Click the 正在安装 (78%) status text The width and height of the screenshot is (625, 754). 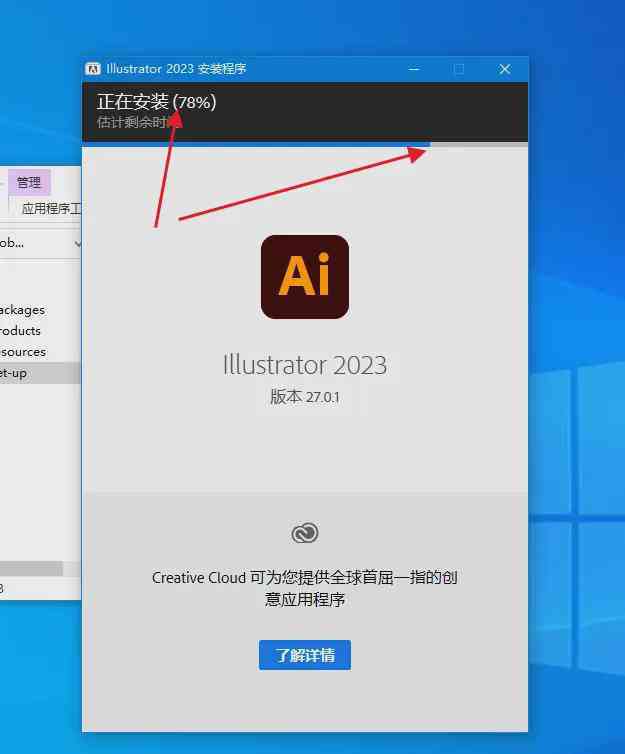156,102
